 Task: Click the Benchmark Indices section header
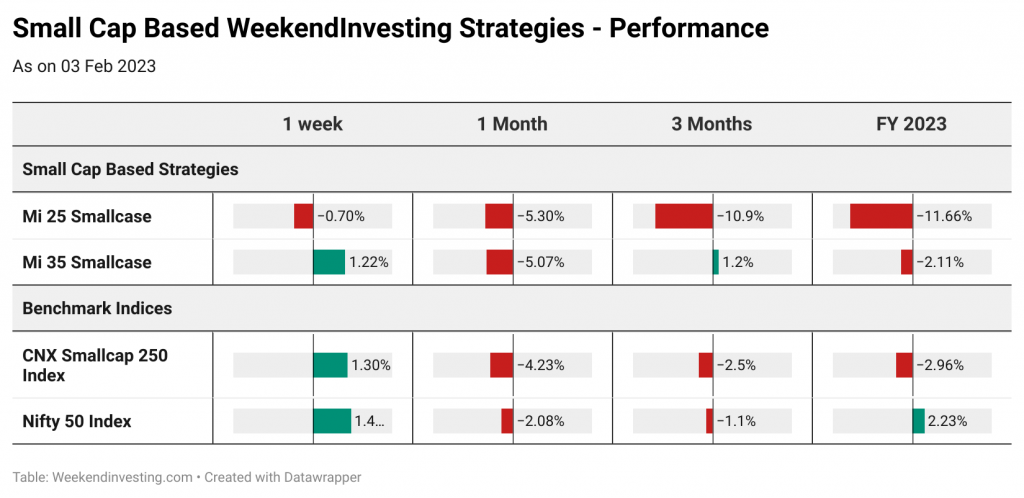(97, 308)
